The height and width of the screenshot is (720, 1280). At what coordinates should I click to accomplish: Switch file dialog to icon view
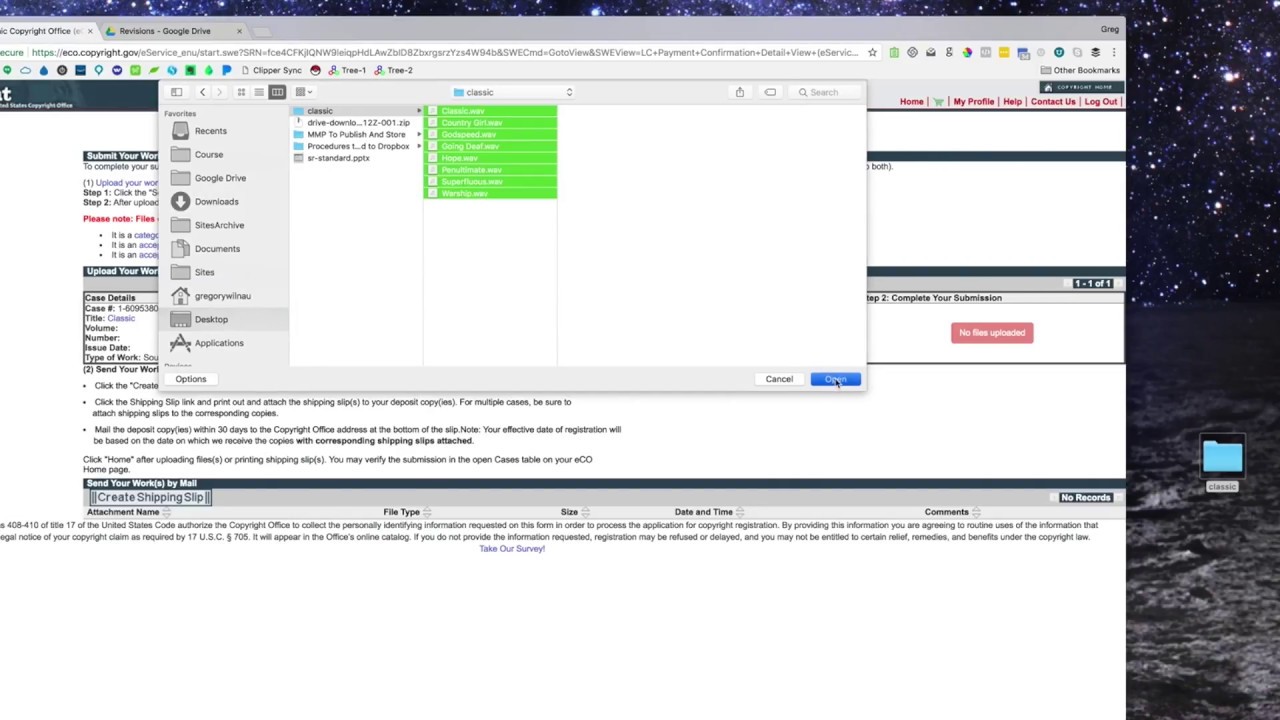(241, 92)
